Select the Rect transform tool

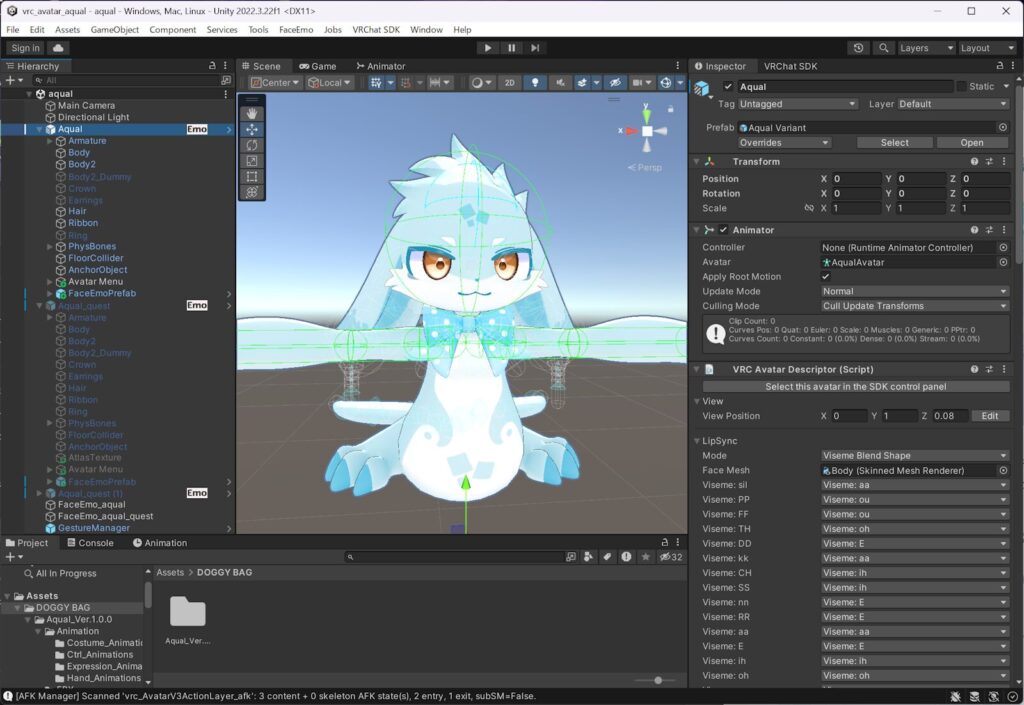click(x=251, y=176)
